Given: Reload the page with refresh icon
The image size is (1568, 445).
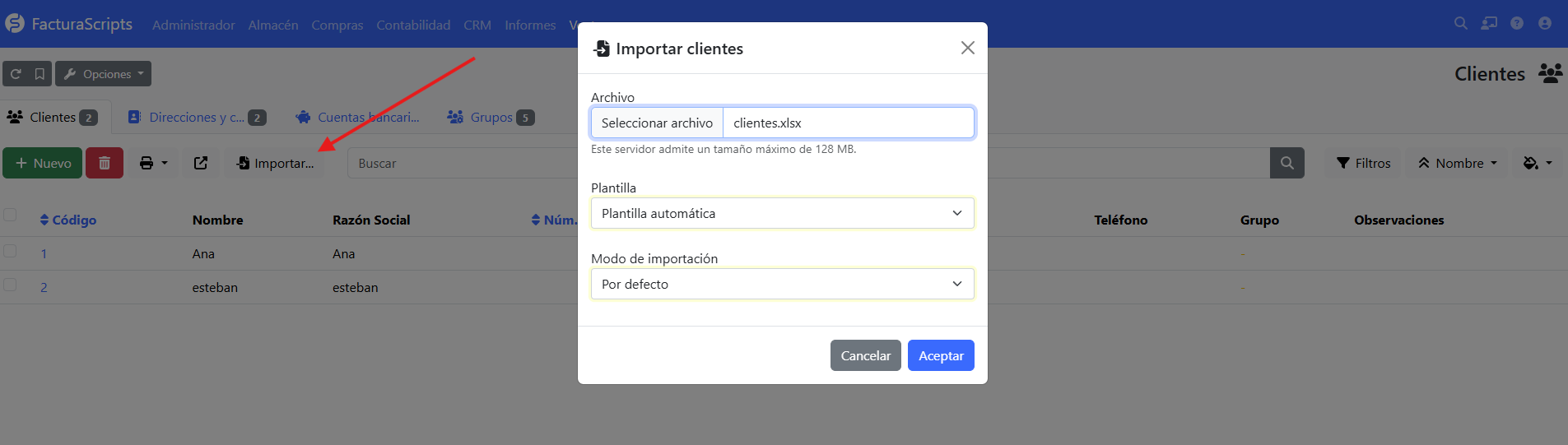Looking at the screenshot, I should click(16, 74).
